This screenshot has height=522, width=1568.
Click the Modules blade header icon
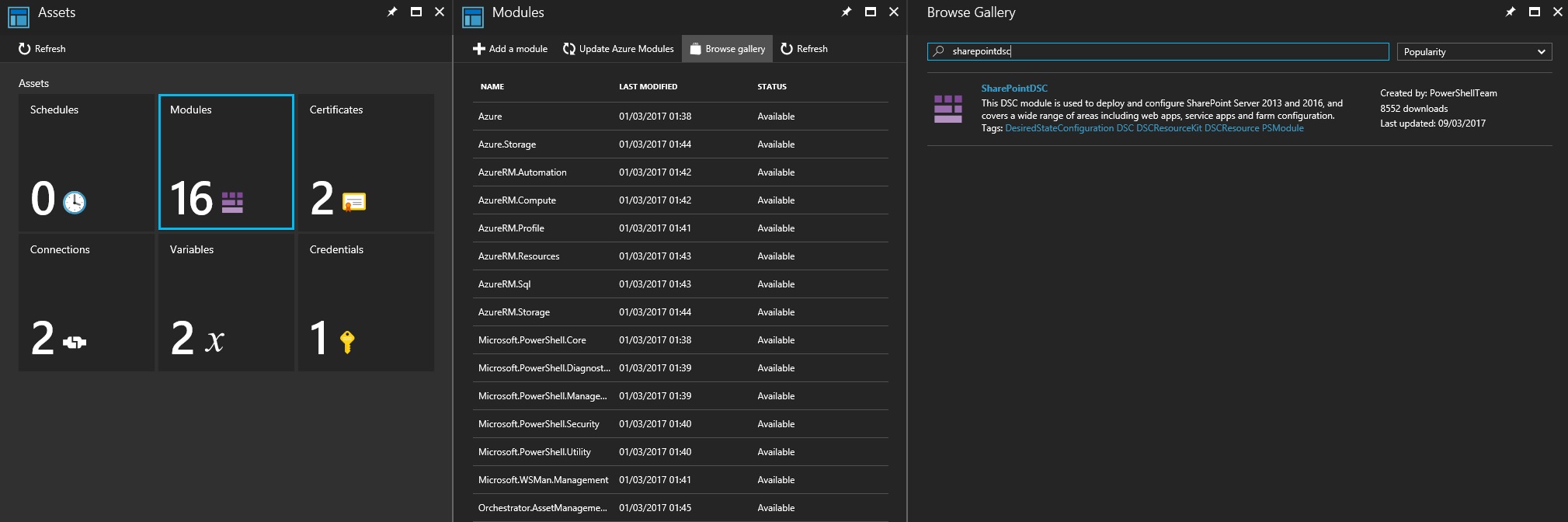coord(472,16)
